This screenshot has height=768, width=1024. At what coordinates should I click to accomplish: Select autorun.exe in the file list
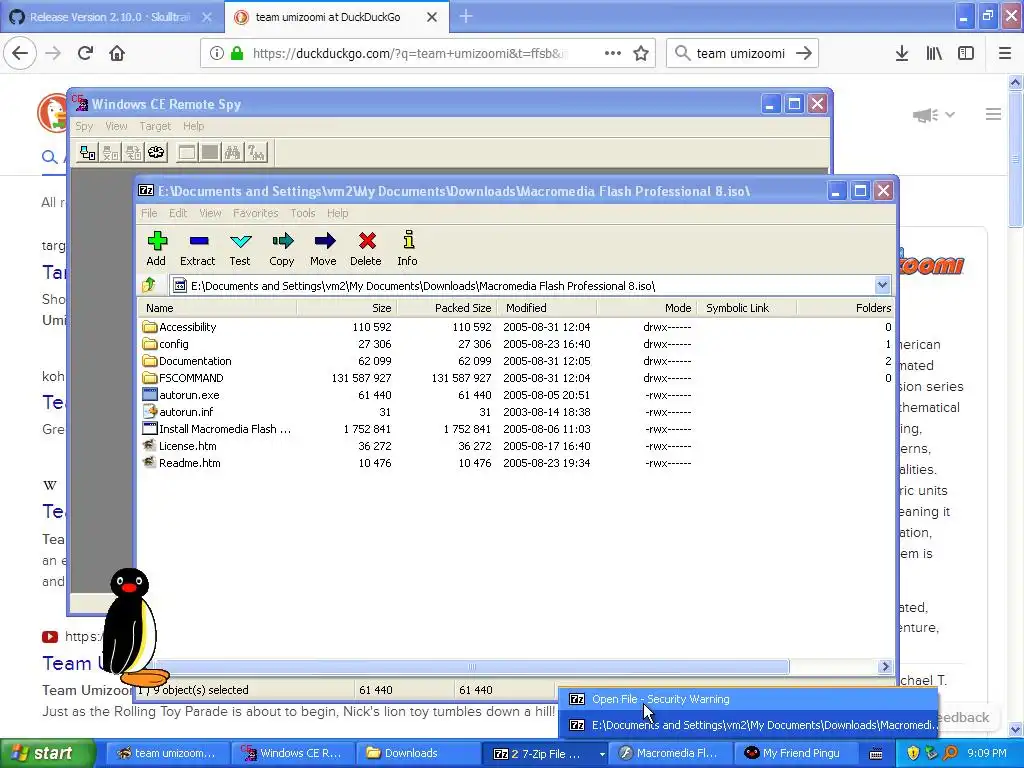189,394
